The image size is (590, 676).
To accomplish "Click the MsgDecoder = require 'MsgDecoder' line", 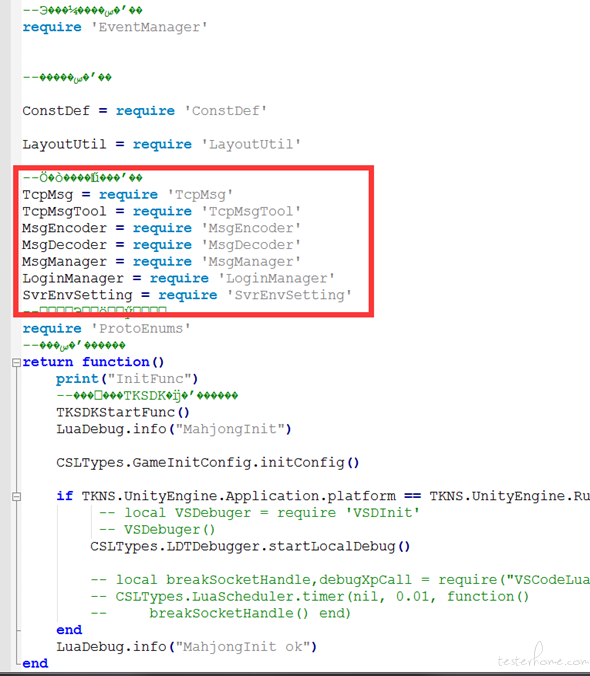I will (162, 245).
